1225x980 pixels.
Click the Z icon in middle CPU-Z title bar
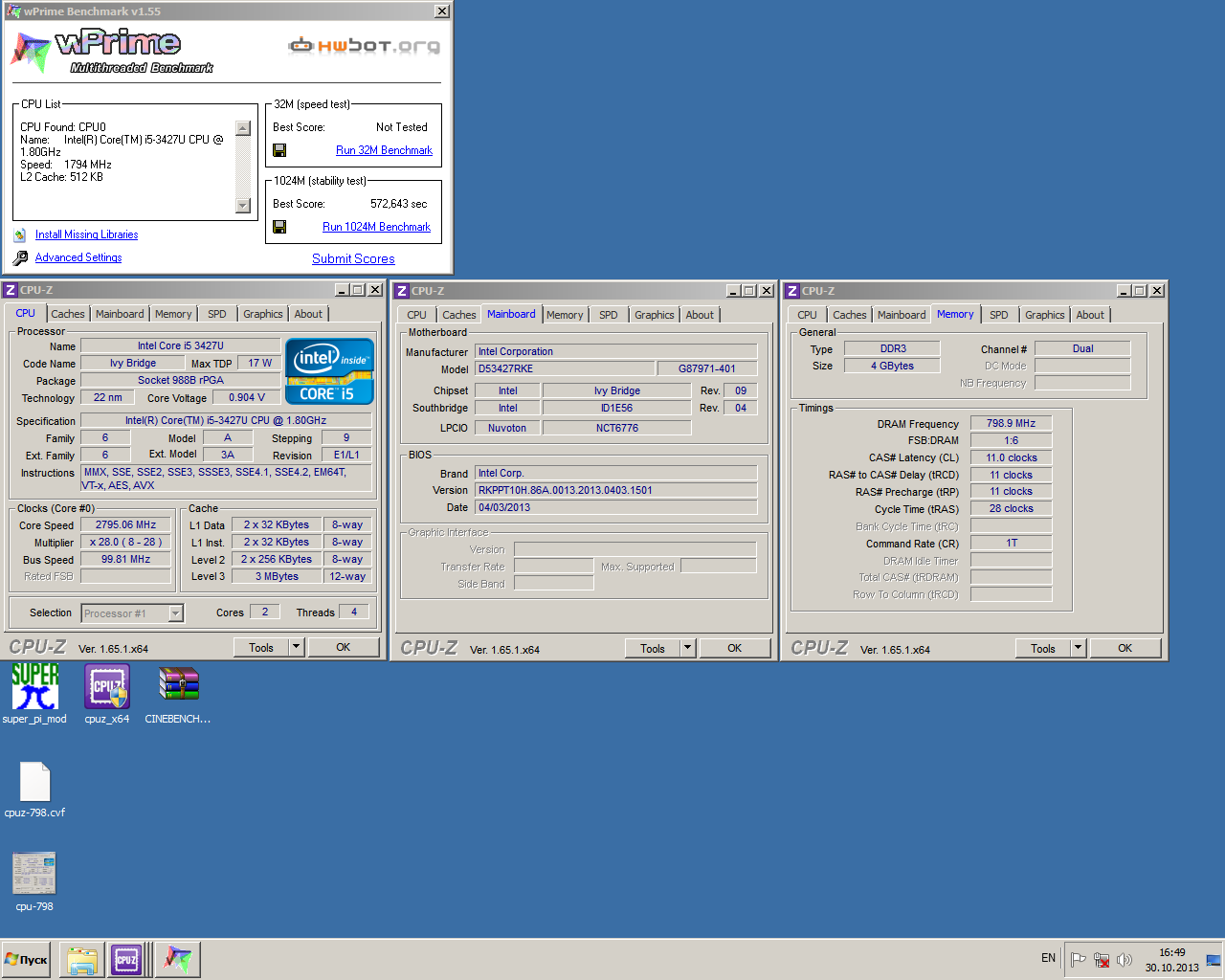tap(402, 291)
